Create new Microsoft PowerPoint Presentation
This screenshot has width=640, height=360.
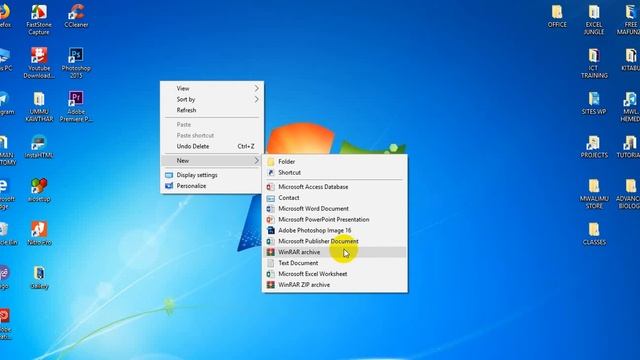point(335,219)
